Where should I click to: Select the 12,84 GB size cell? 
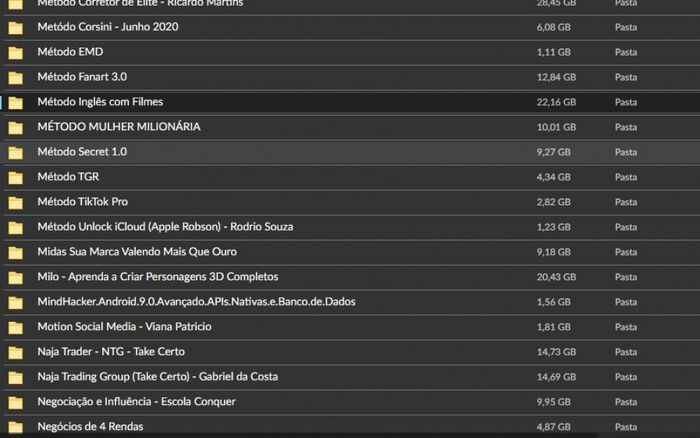click(556, 77)
